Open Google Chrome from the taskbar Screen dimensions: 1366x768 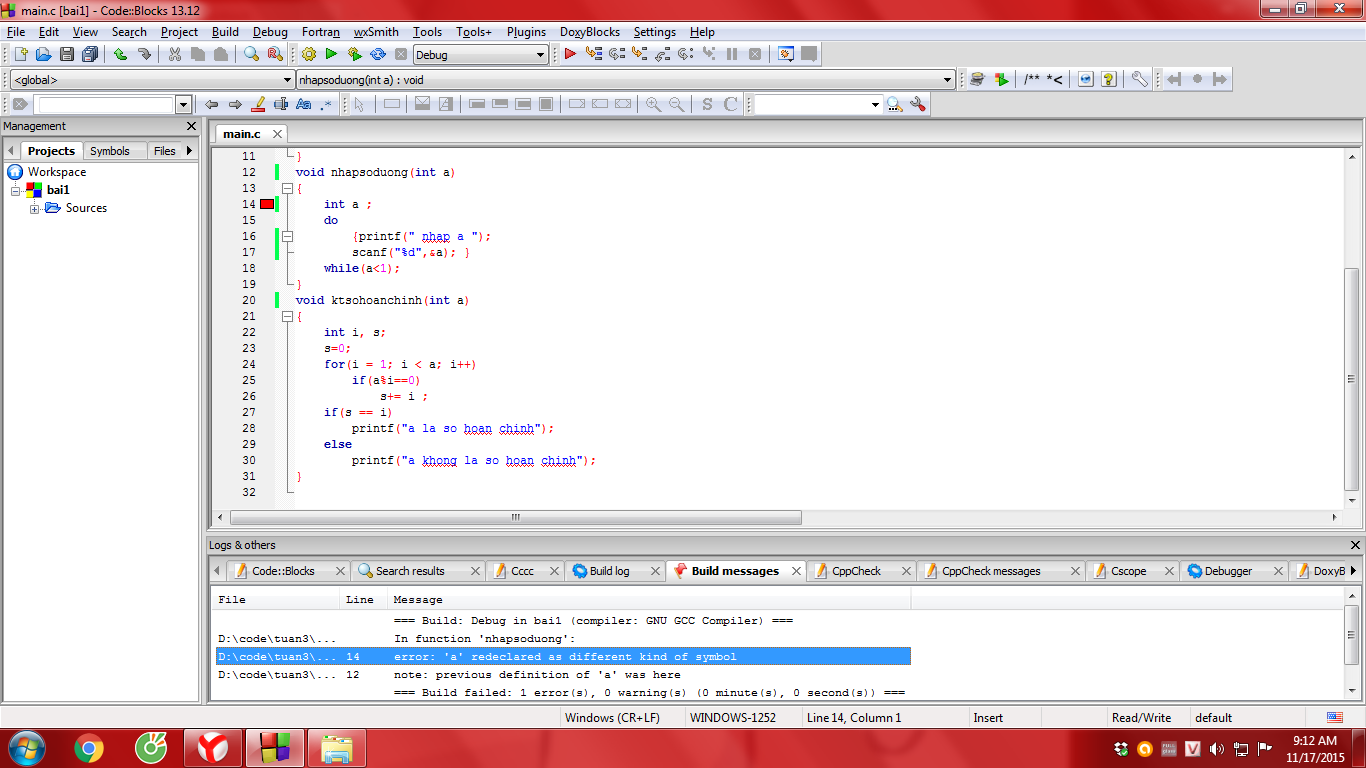88,748
